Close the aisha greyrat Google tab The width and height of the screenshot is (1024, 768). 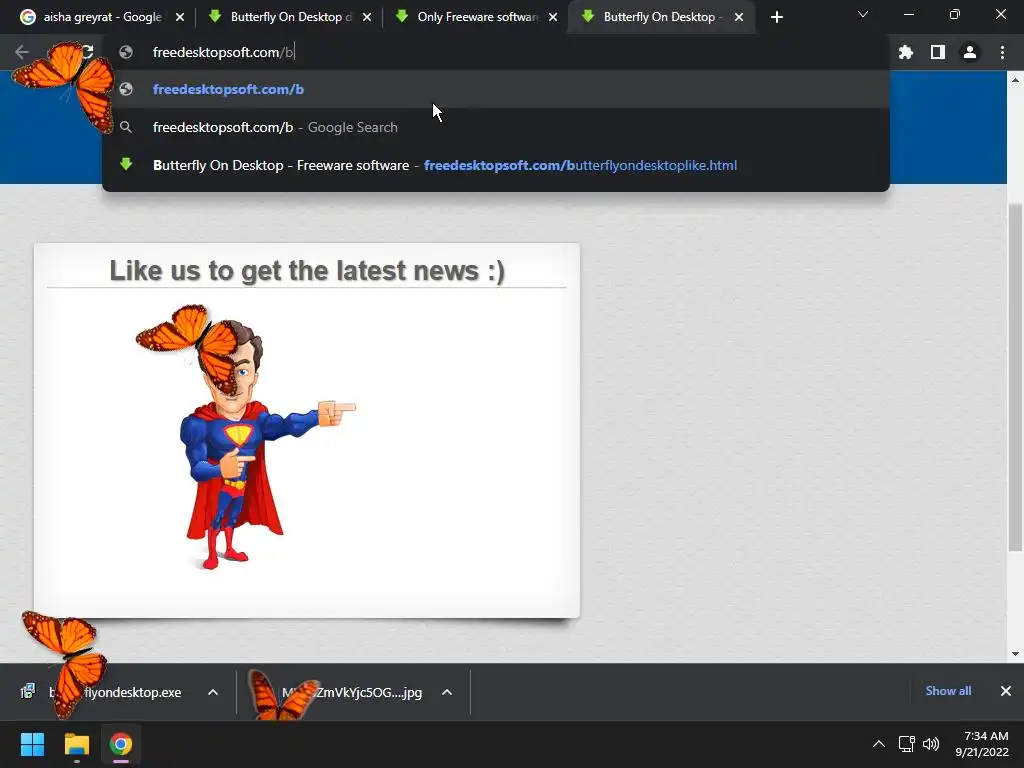pos(180,17)
